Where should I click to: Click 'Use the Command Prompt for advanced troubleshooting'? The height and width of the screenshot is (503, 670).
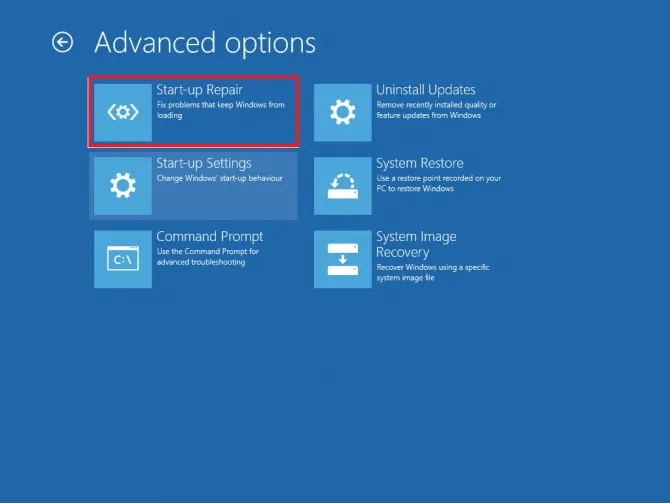[208, 256]
